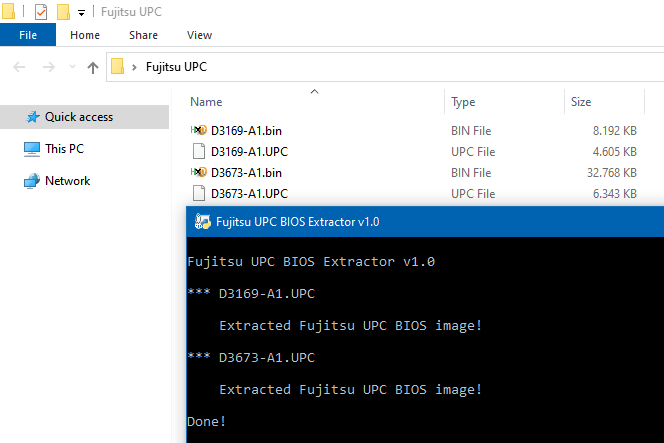Switch to the View ribbon tab

199,35
